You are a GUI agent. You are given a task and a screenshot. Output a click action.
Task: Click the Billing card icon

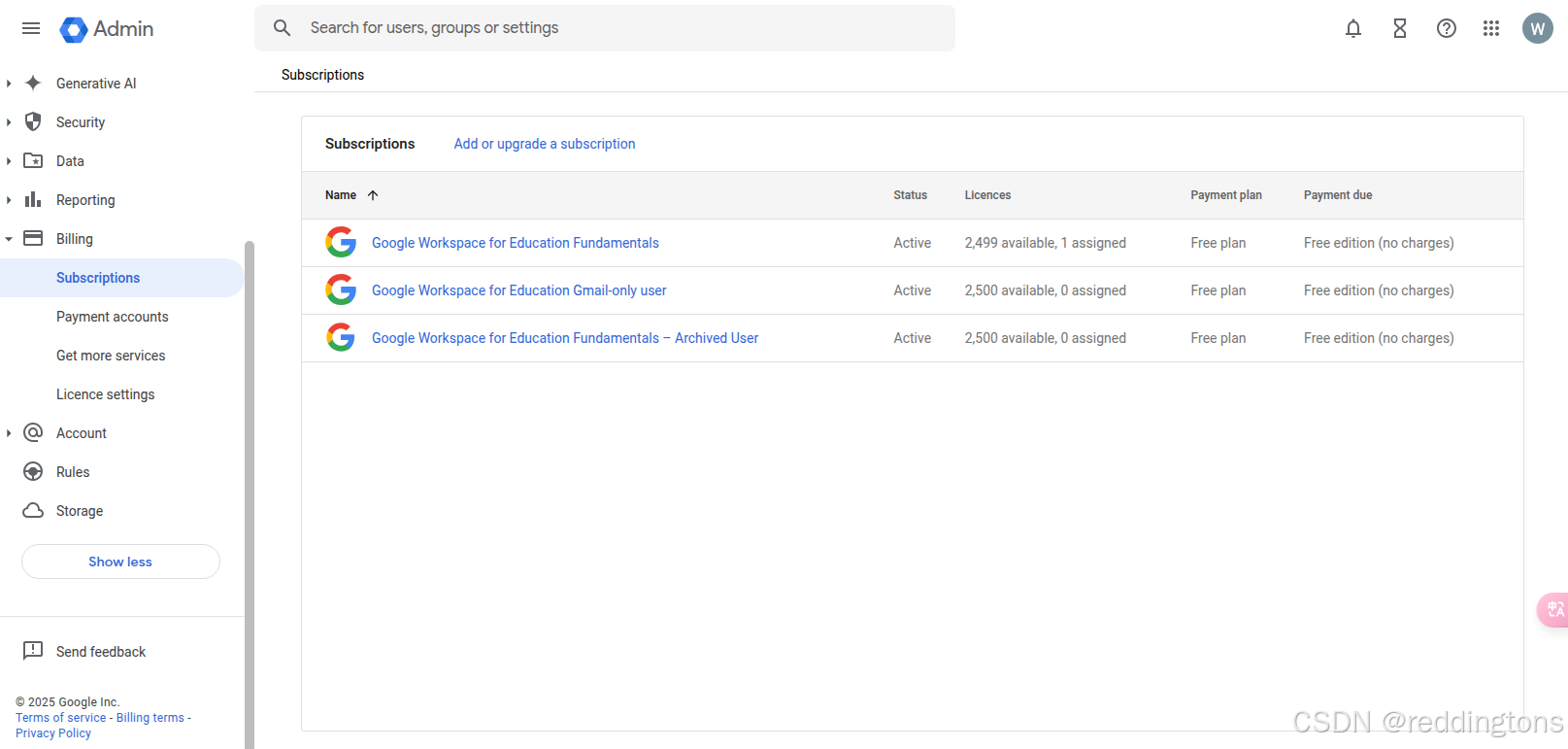click(x=33, y=239)
